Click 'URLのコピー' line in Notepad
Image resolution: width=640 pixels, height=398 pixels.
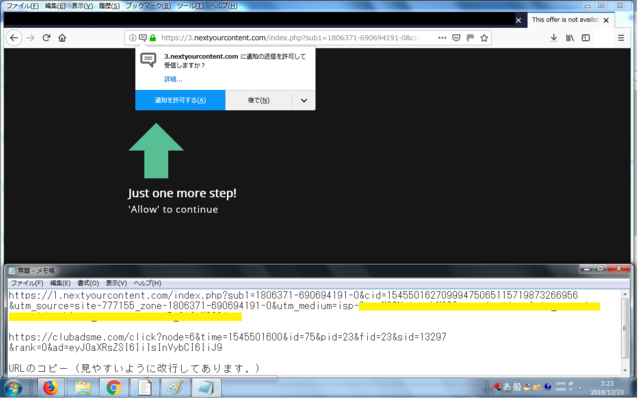135,368
